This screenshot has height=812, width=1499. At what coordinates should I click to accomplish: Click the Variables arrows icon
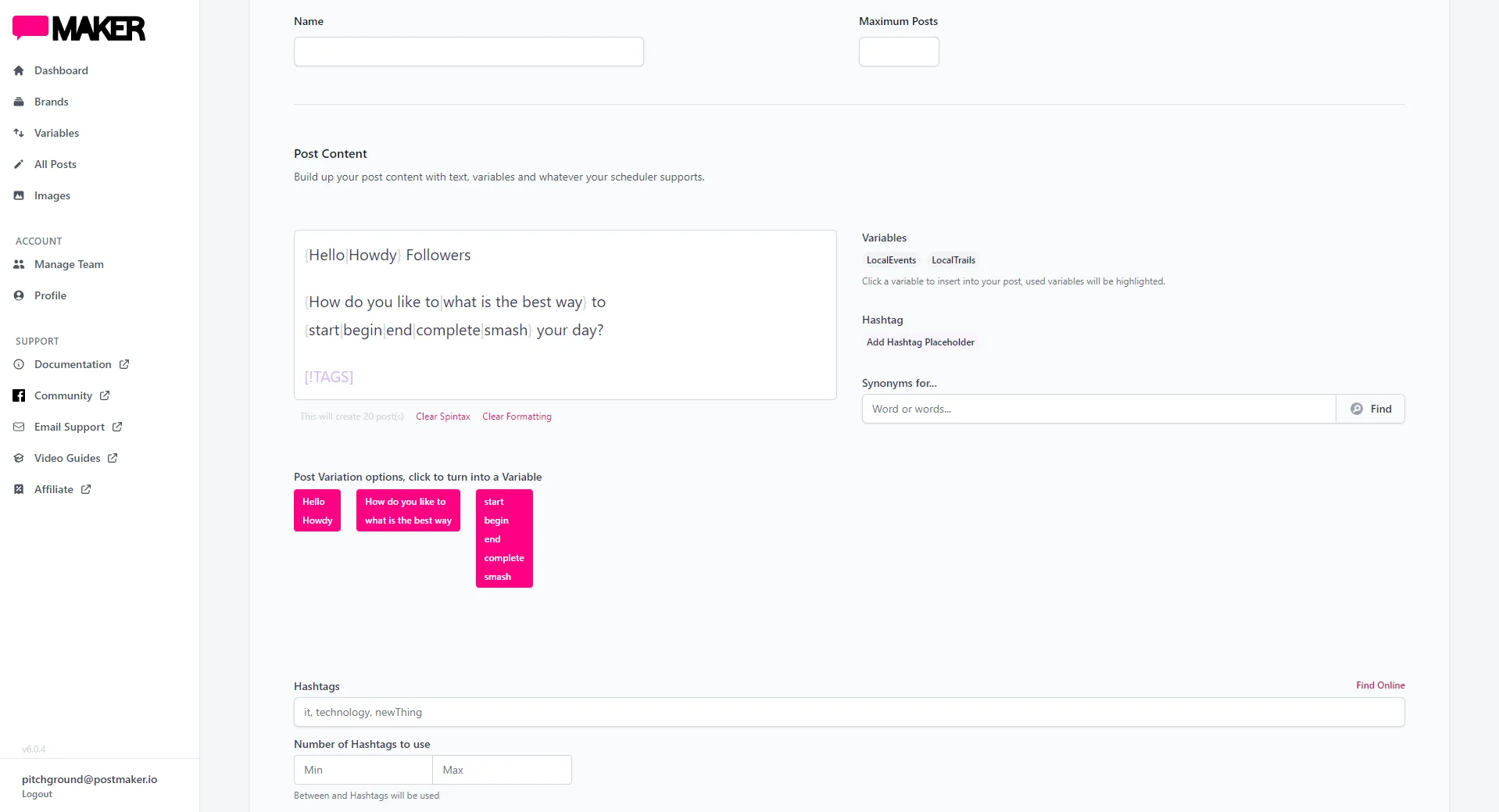click(x=19, y=133)
